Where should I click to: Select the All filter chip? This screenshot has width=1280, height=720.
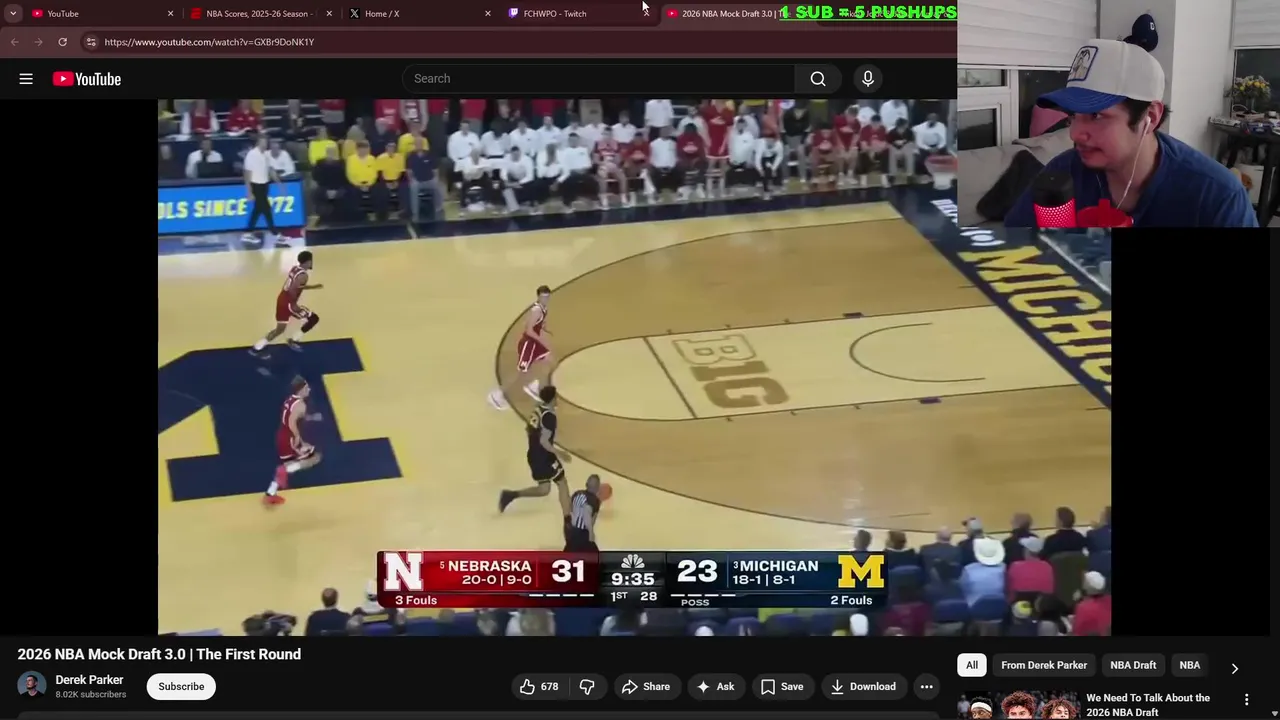click(x=972, y=665)
